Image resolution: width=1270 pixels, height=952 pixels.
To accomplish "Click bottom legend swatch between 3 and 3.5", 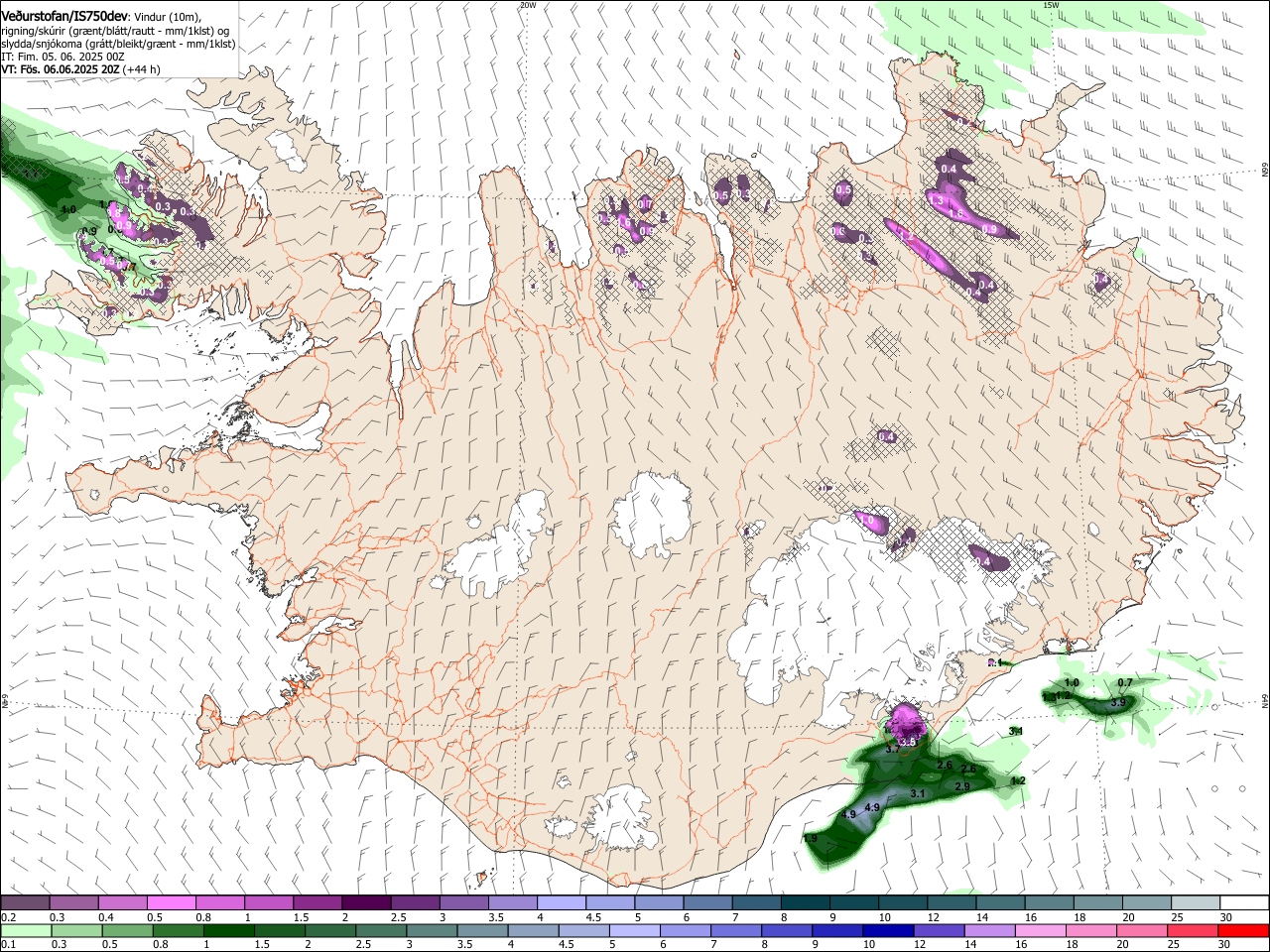I will (x=432, y=930).
